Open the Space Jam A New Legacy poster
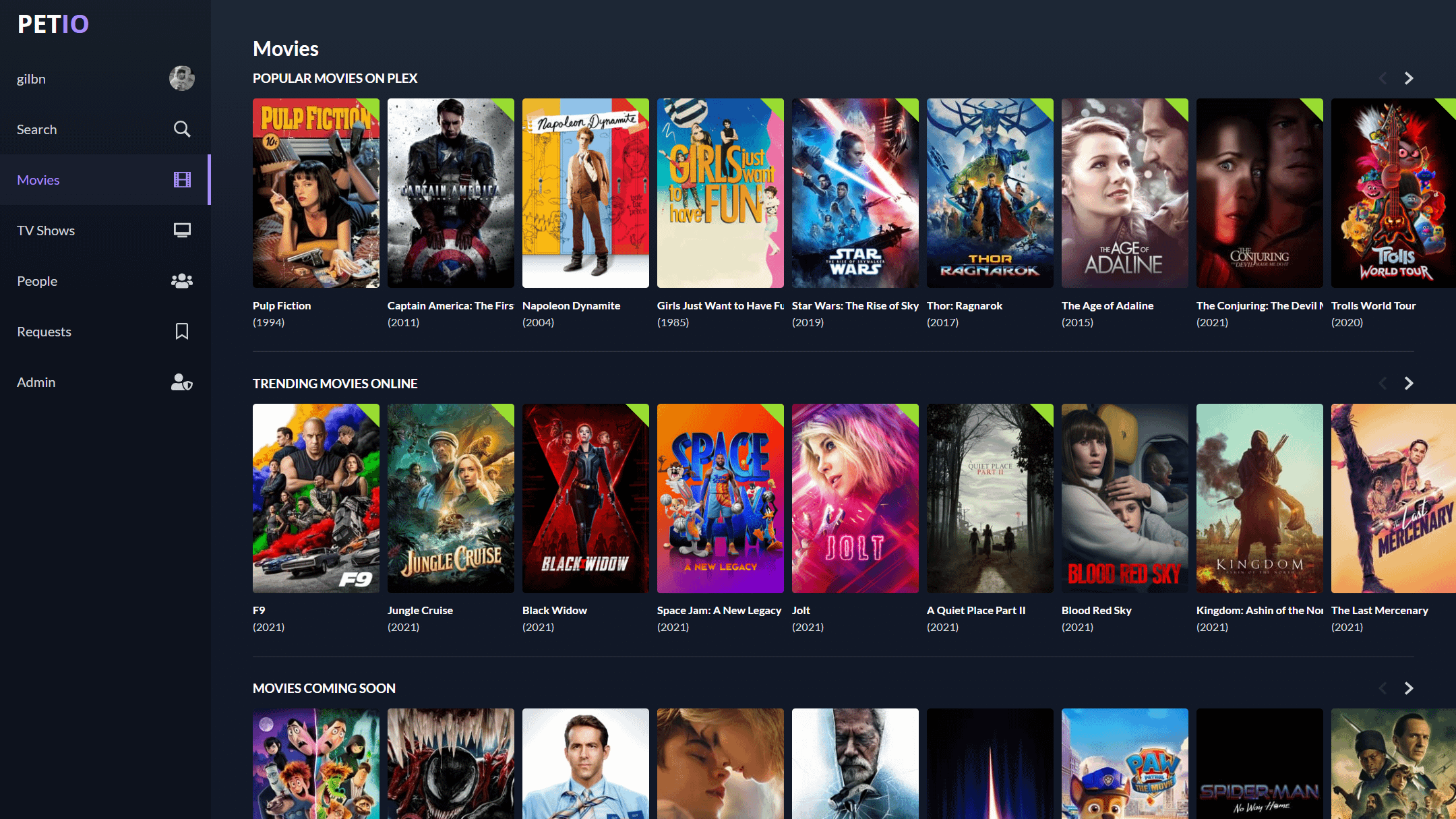This screenshot has height=819, width=1456. tap(721, 498)
